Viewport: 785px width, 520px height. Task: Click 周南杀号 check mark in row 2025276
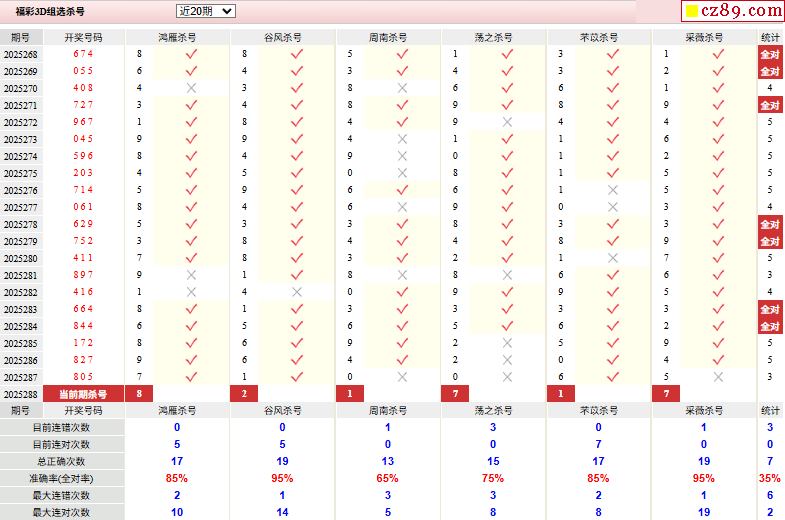(402, 190)
